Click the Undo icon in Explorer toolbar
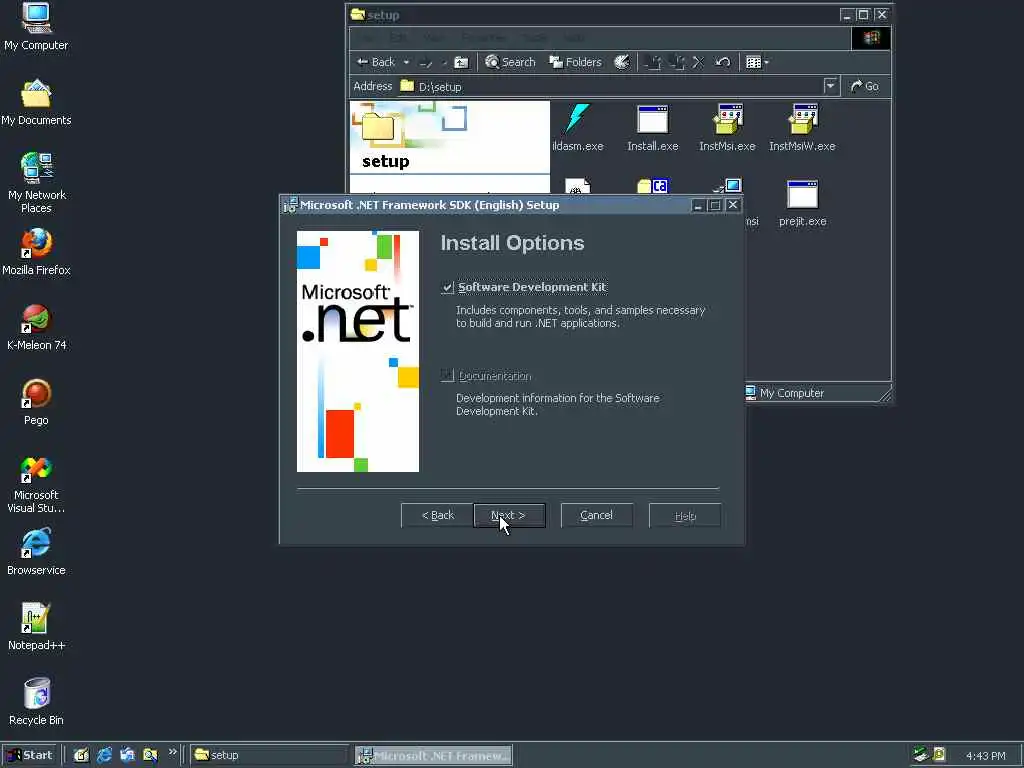The height and width of the screenshot is (768, 1024). point(722,62)
